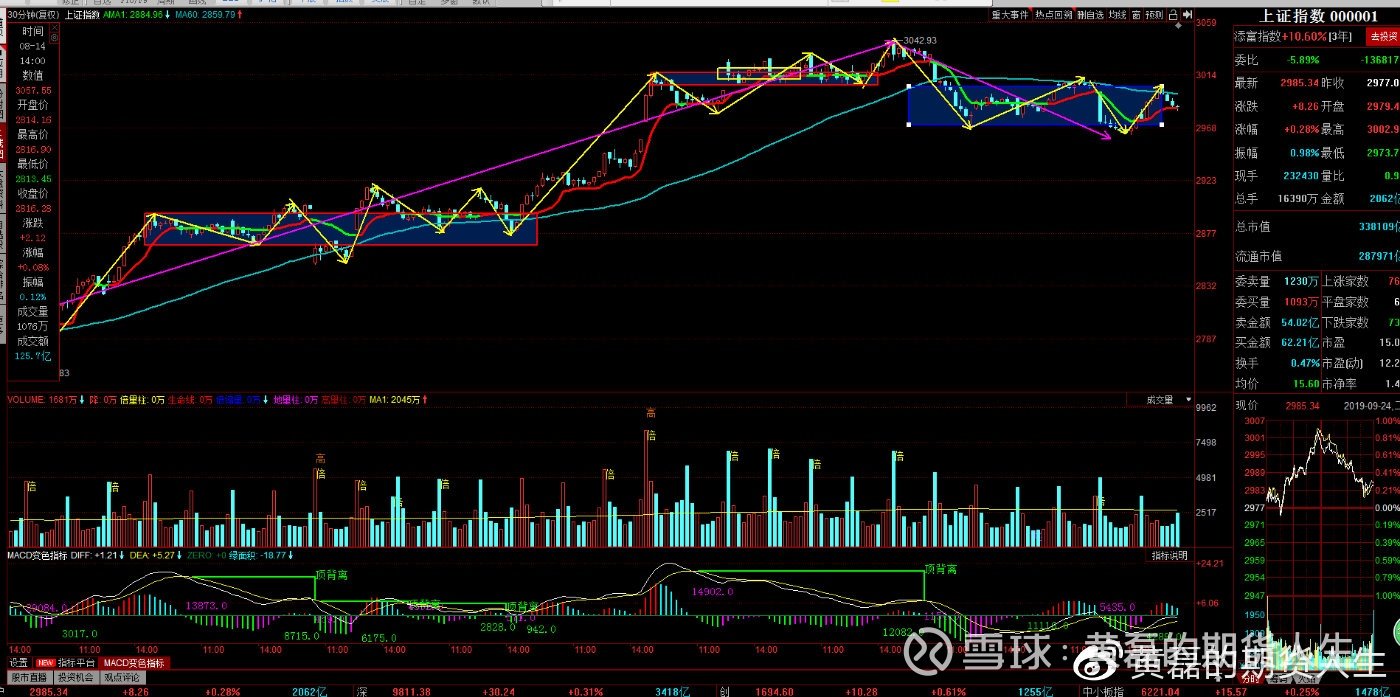Click the 窗 window layout button

[1136, 15]
